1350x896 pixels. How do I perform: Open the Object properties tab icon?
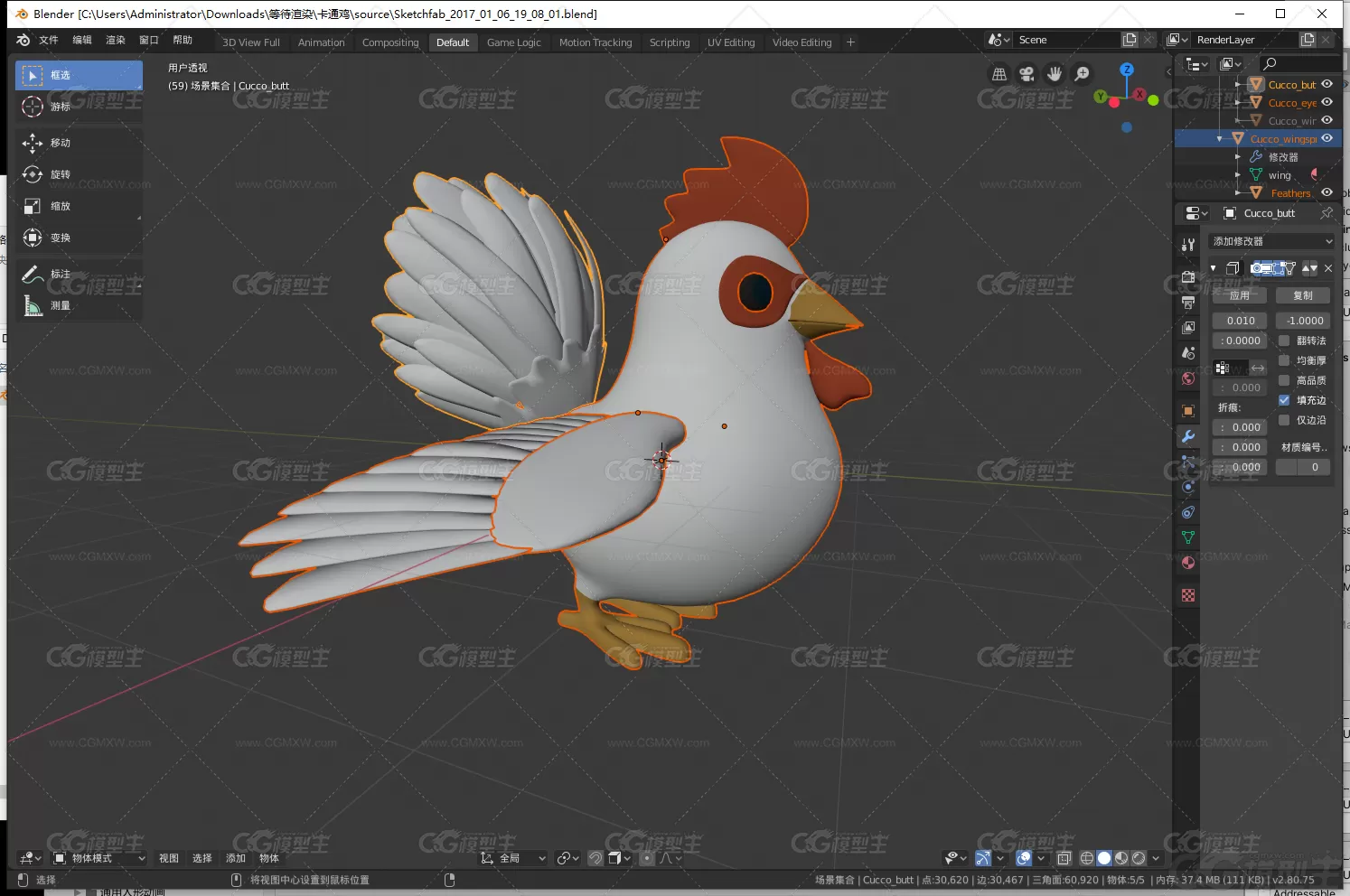(1188, 411)
